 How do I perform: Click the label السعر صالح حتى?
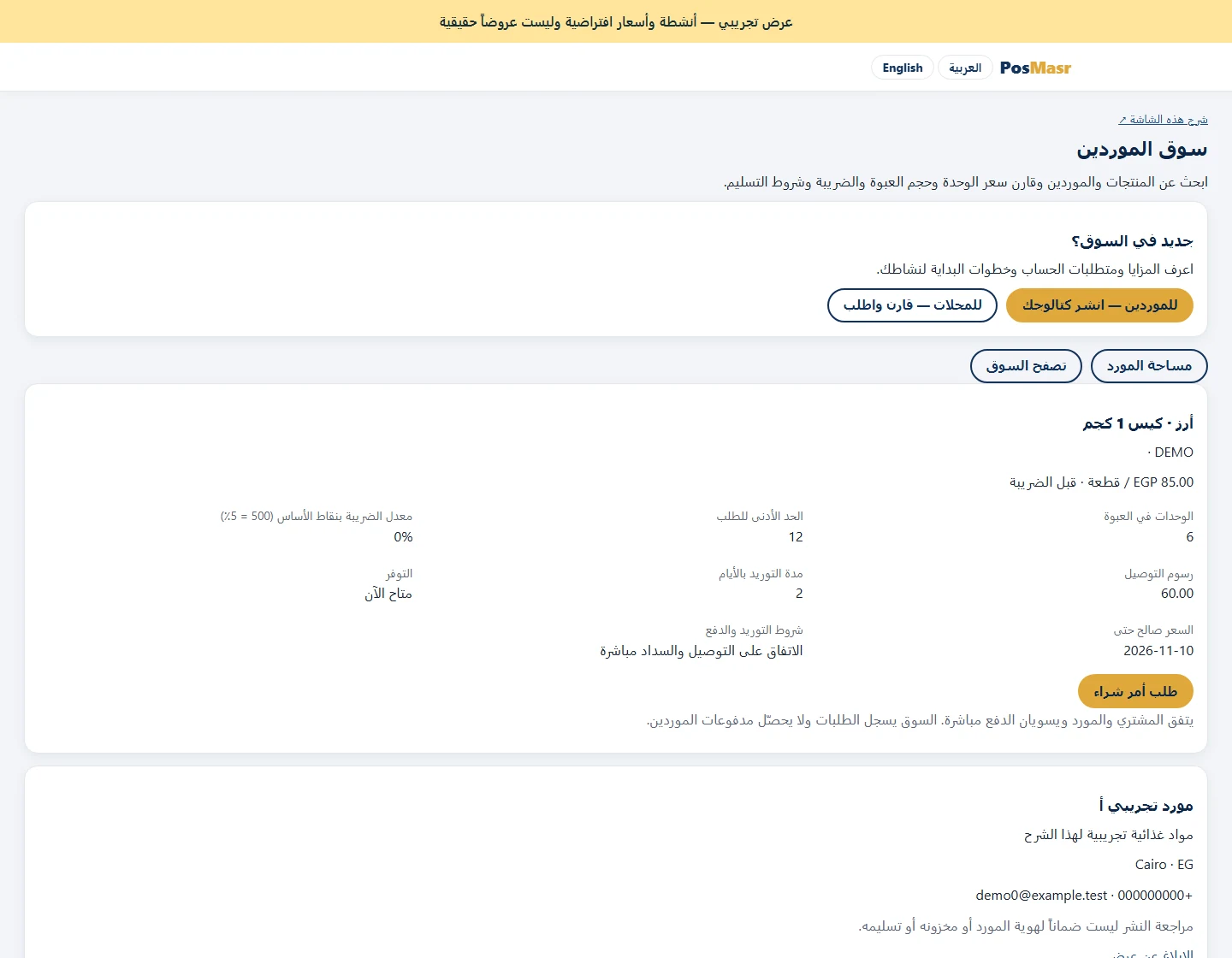coord(1153,630)
